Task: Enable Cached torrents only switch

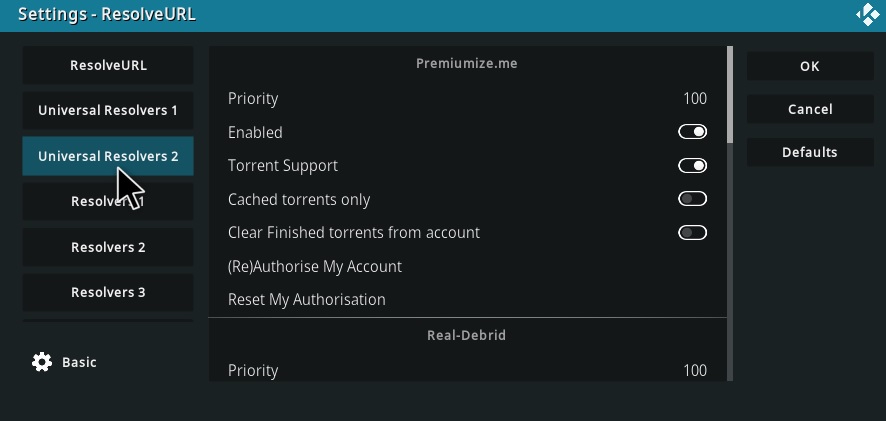Action: click(x=692, y=199)
